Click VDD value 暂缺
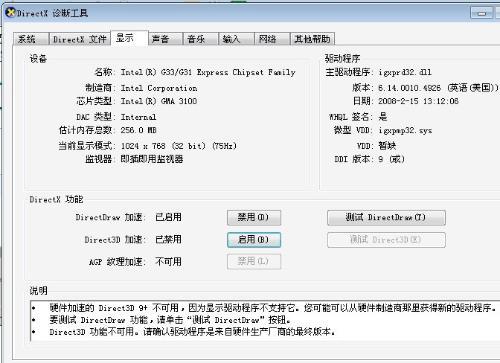This screenshot has width=500, height=363. (387, 146)
